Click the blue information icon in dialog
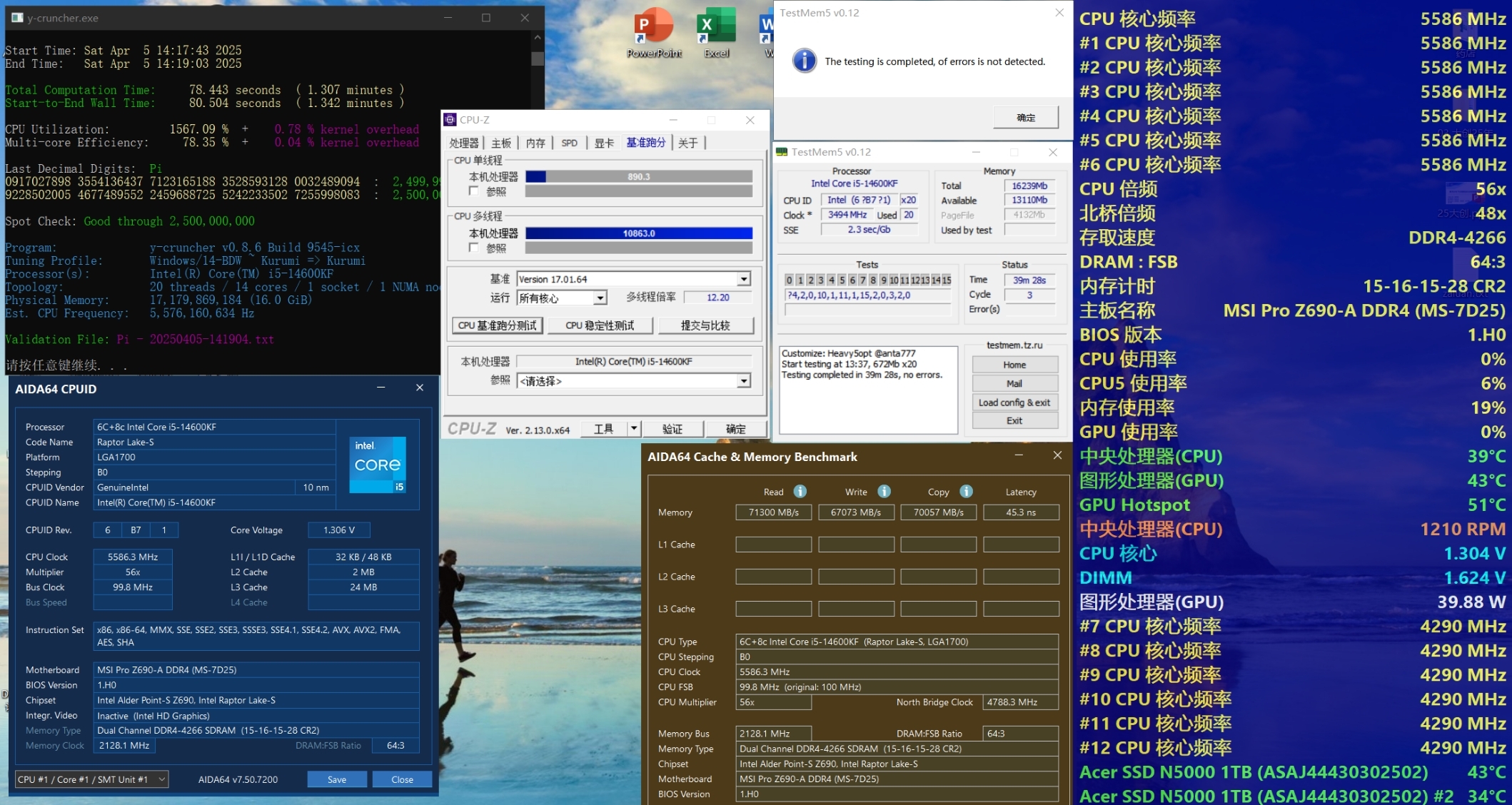Screen dimensions: 1512x805 805,61
